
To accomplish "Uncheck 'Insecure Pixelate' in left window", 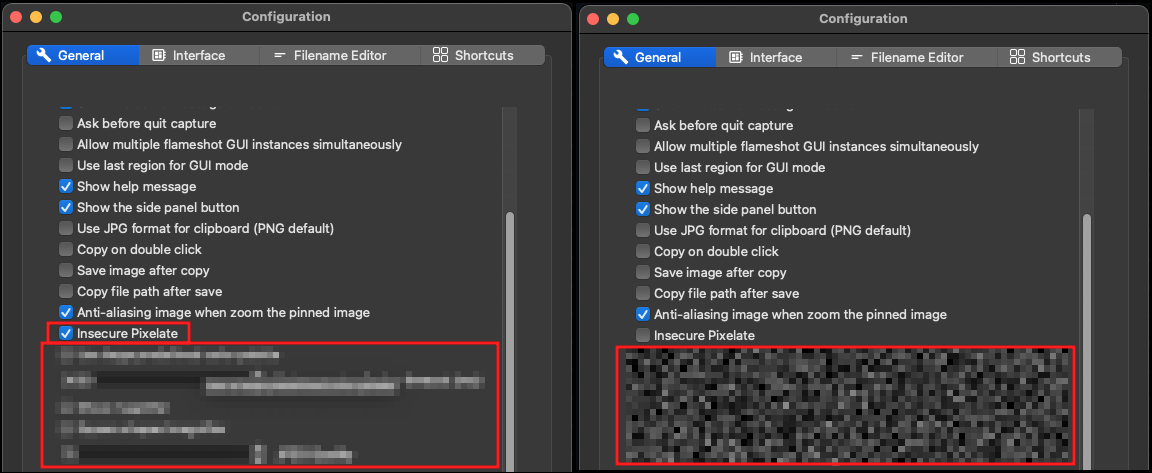I will (x=66, y=333).
